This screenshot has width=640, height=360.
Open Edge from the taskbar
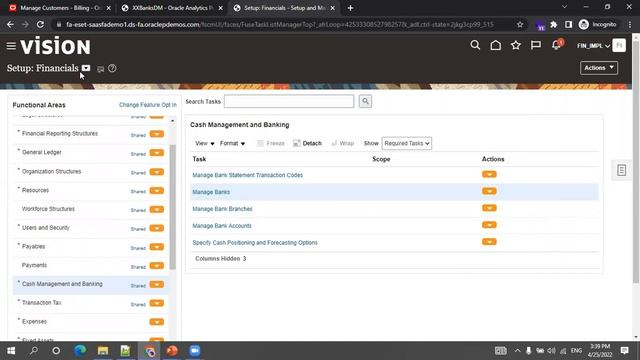click(80, 351)
